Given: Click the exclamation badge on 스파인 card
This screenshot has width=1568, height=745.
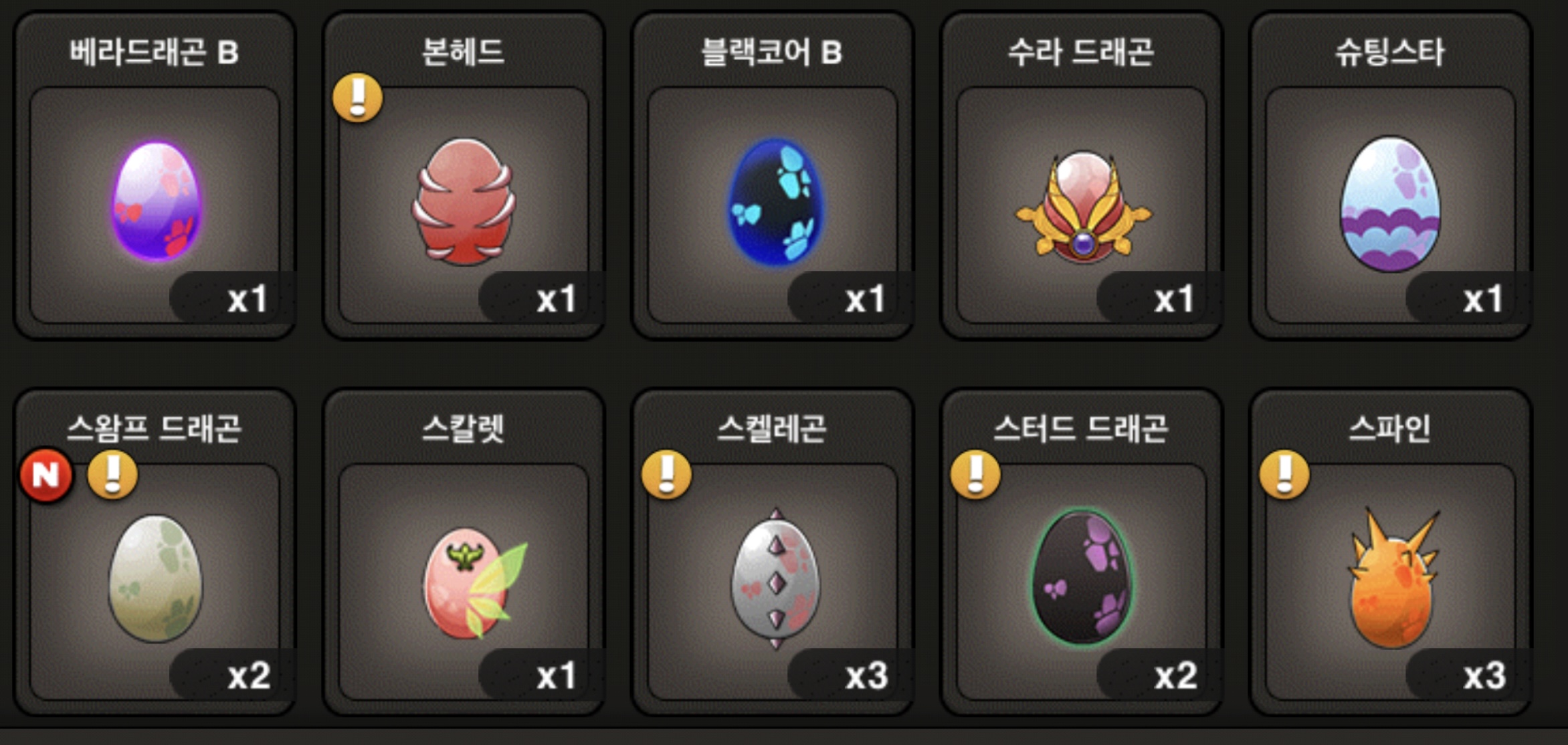Looking at the screenshot, I should click(1285, 475).
